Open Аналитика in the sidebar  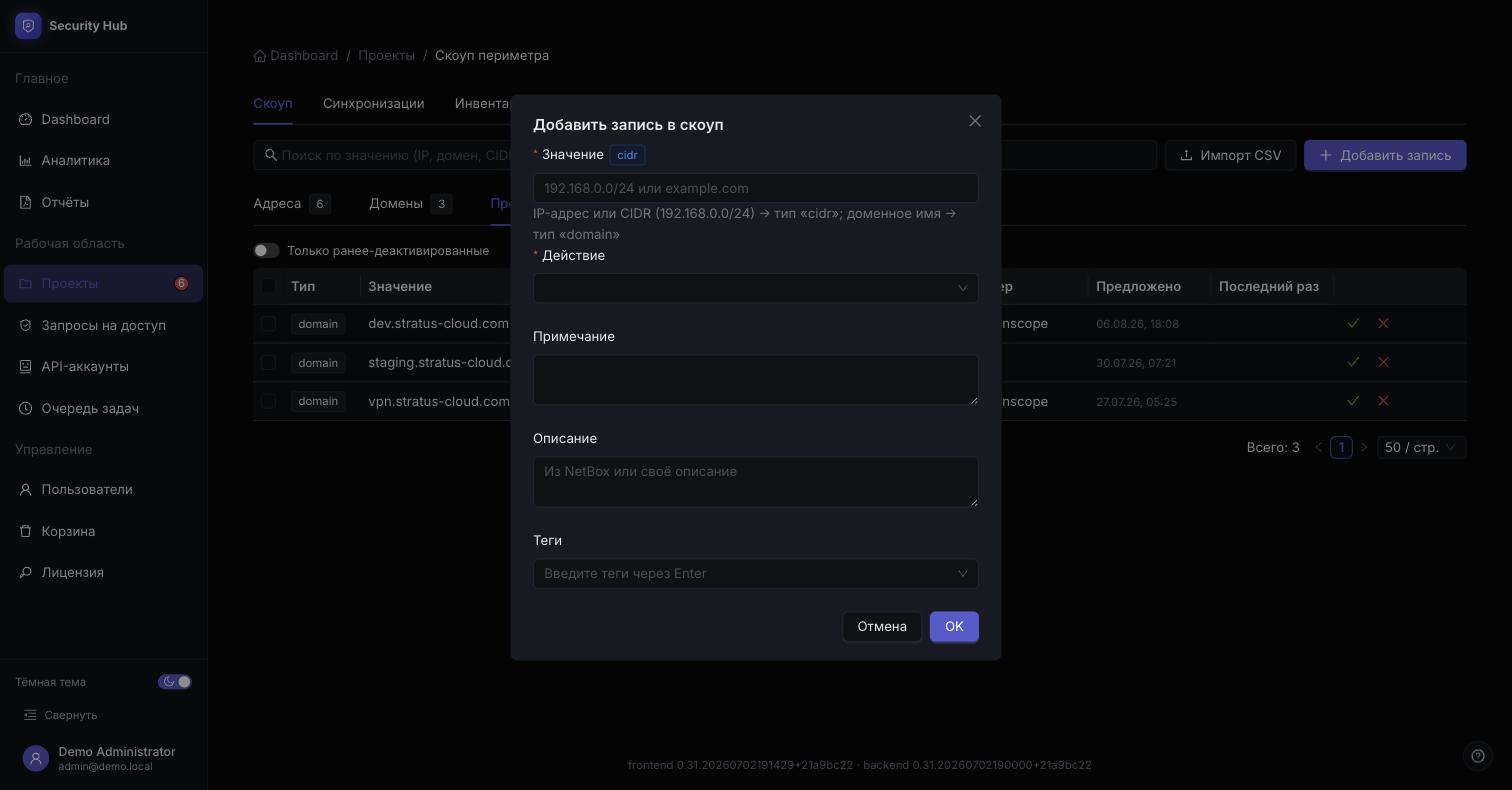(104, 161)
